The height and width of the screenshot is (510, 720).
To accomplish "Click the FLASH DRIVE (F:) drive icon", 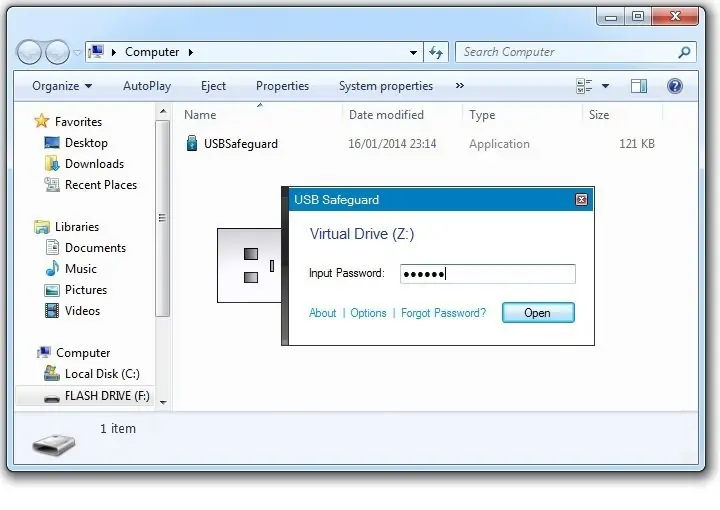I will pyautogui.click(x=52, y=398).
